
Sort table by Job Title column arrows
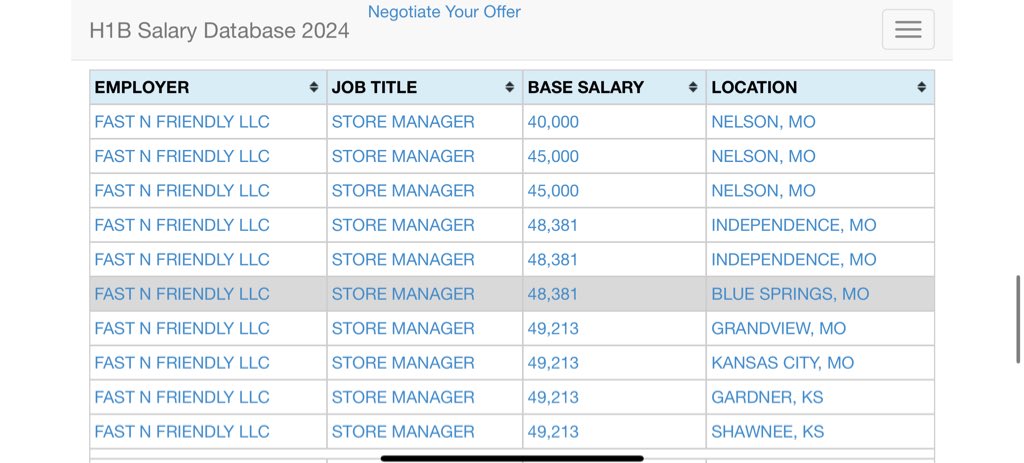coord(510,88)
